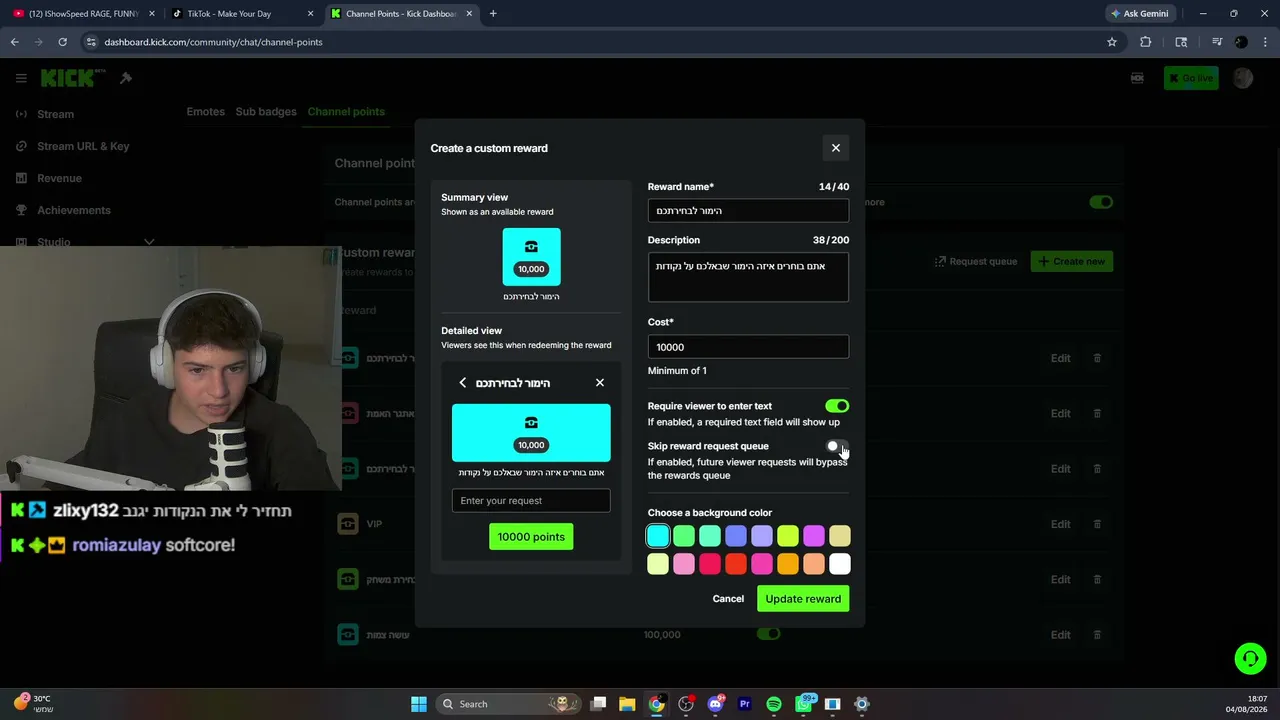Click Create new reward button
The height and width of the screenshot is (720, 1280).
1072,261
